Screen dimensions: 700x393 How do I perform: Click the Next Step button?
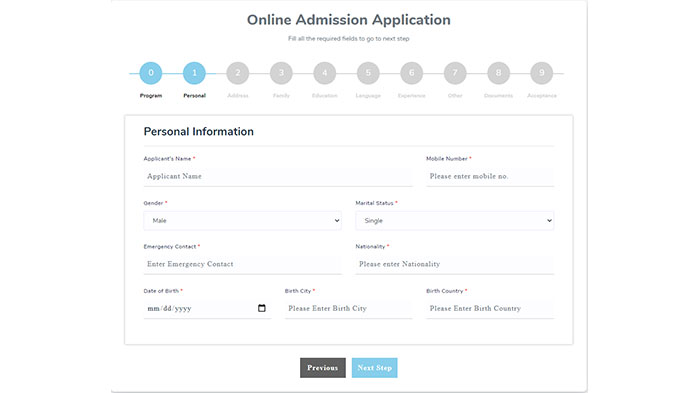(375, 368)
